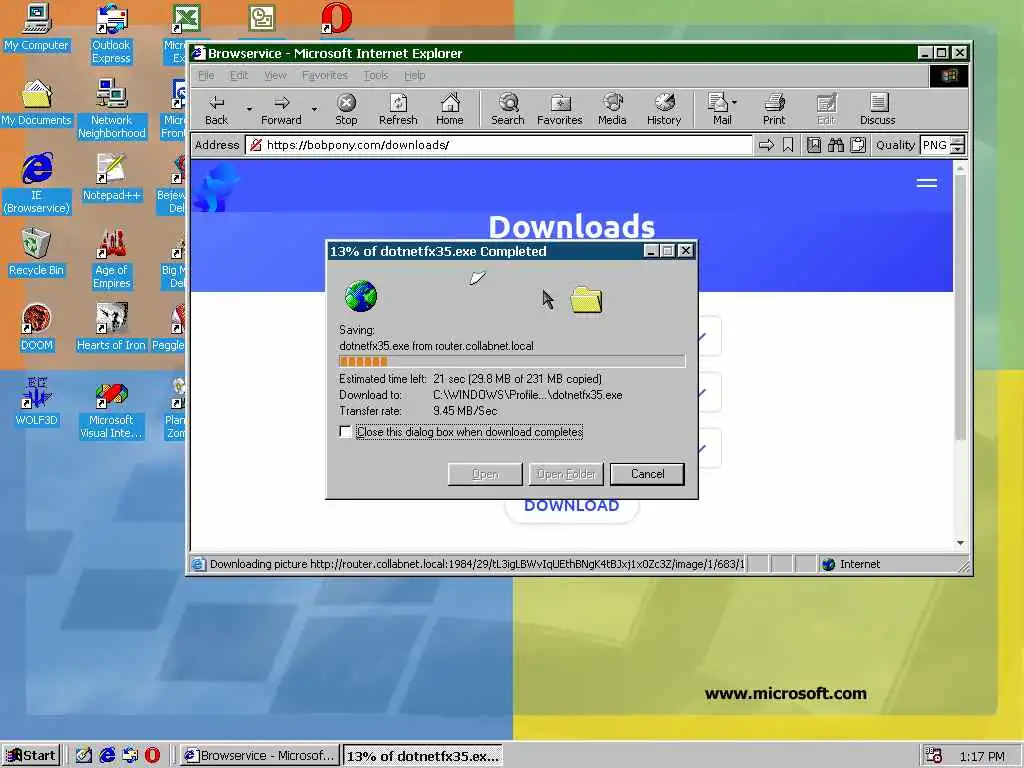Viewport: 1024px width, 768px height.
Task: Click the binoculars find icon
Action: [x=835, y=145]
